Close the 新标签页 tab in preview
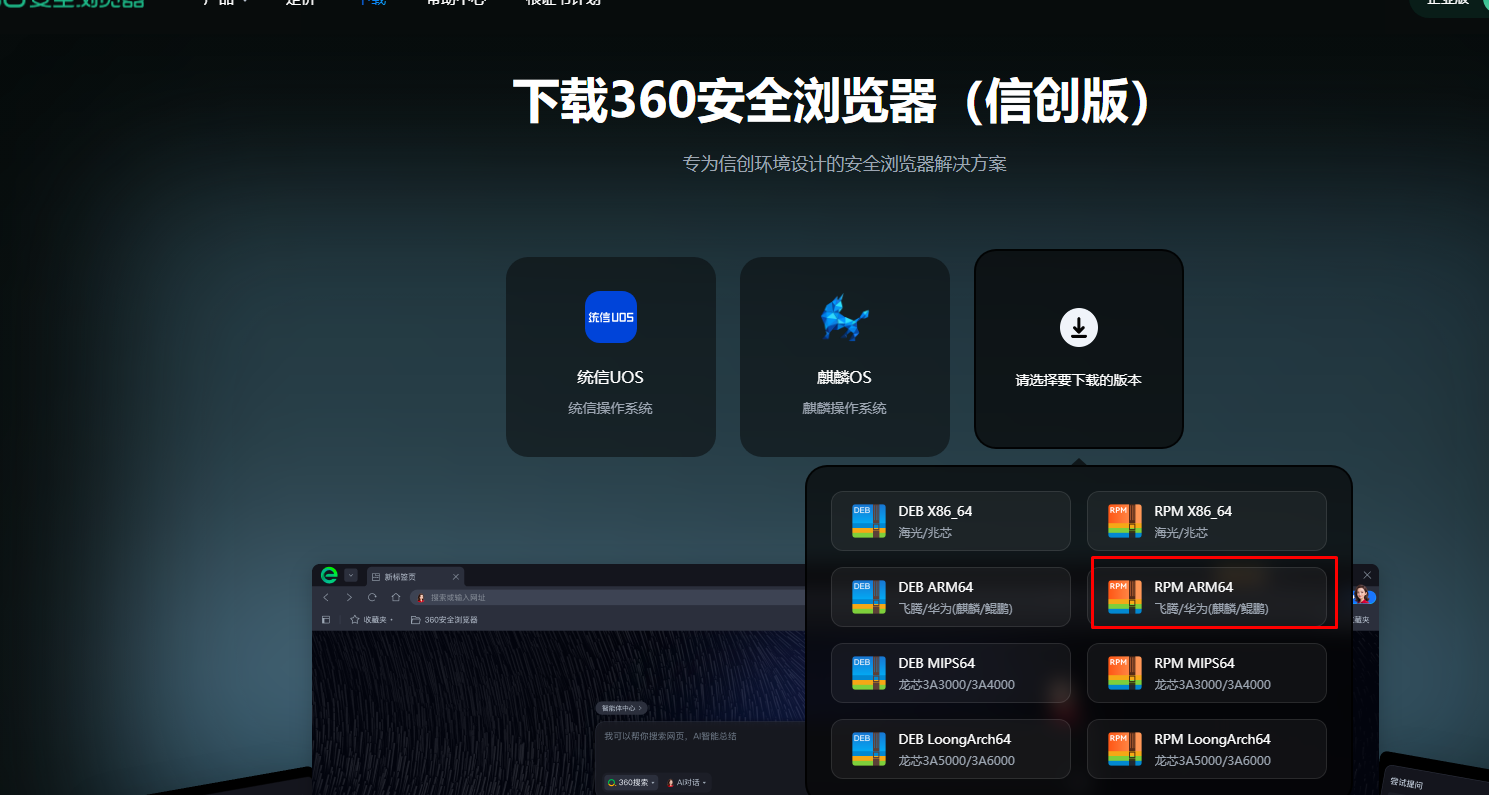 (x=456, y=577)
